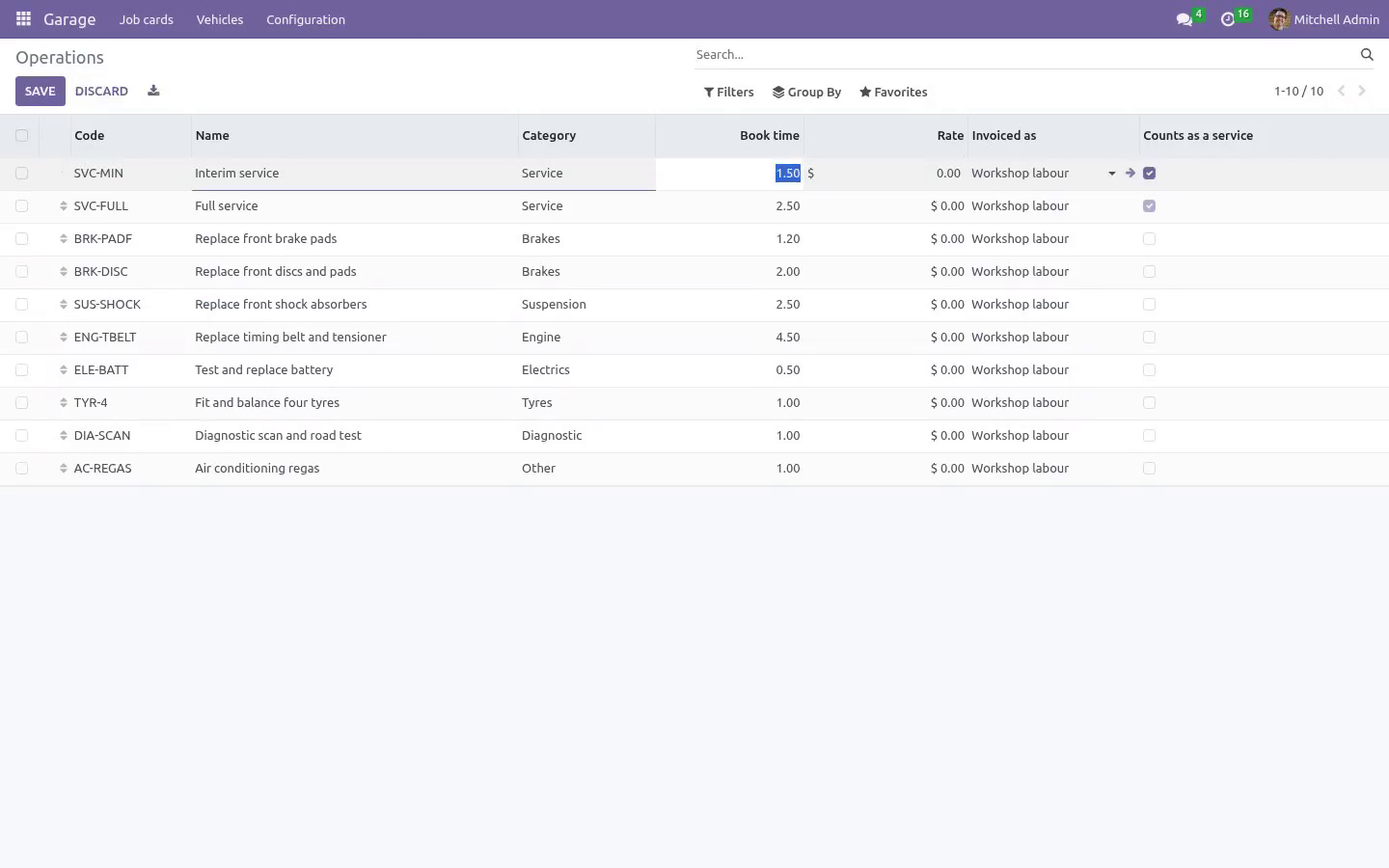Uncheck Counts as a service for Interim service
The width and height of the screenshot is (1389, 868).
[1149, 174]
